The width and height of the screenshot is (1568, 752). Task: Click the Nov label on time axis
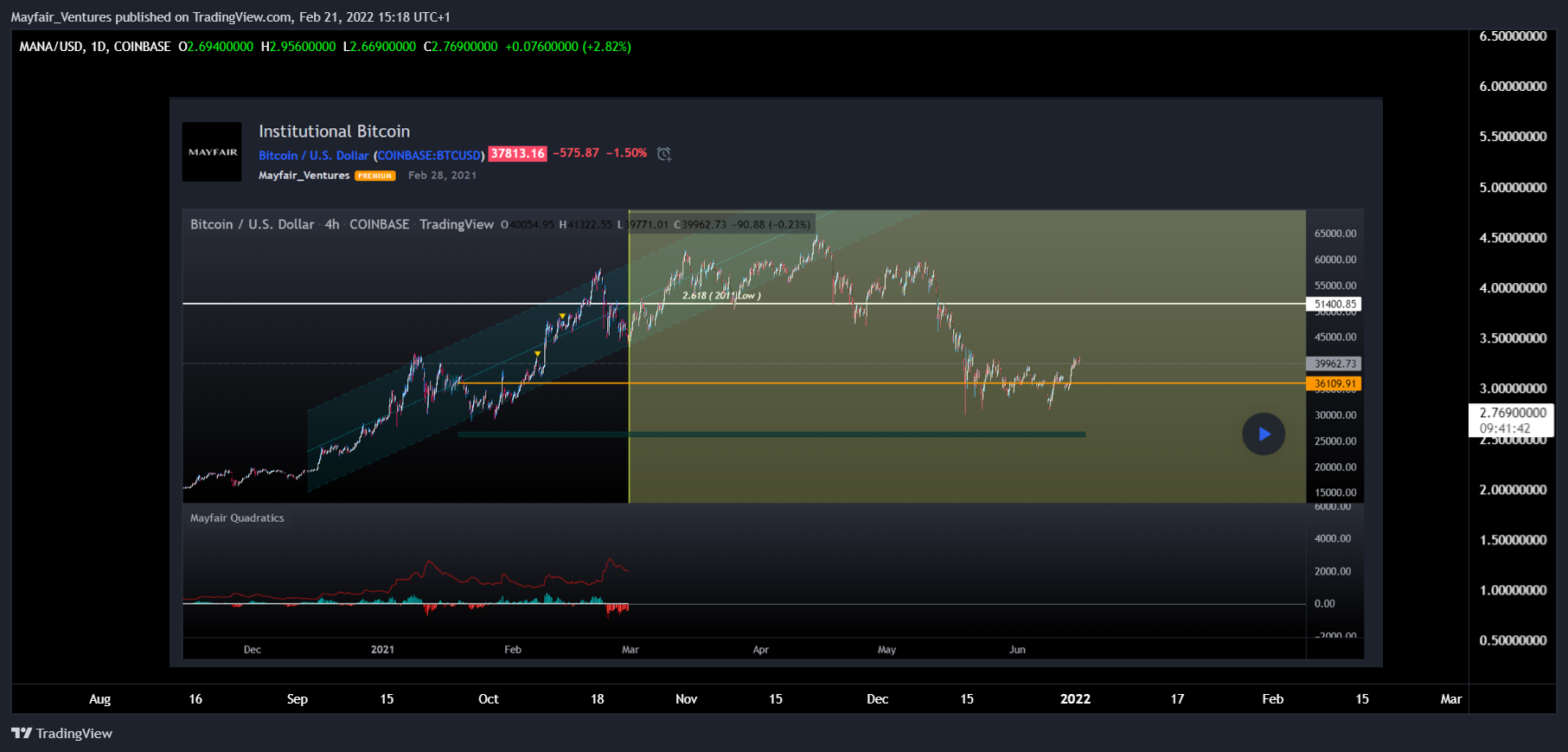(686, 698)
